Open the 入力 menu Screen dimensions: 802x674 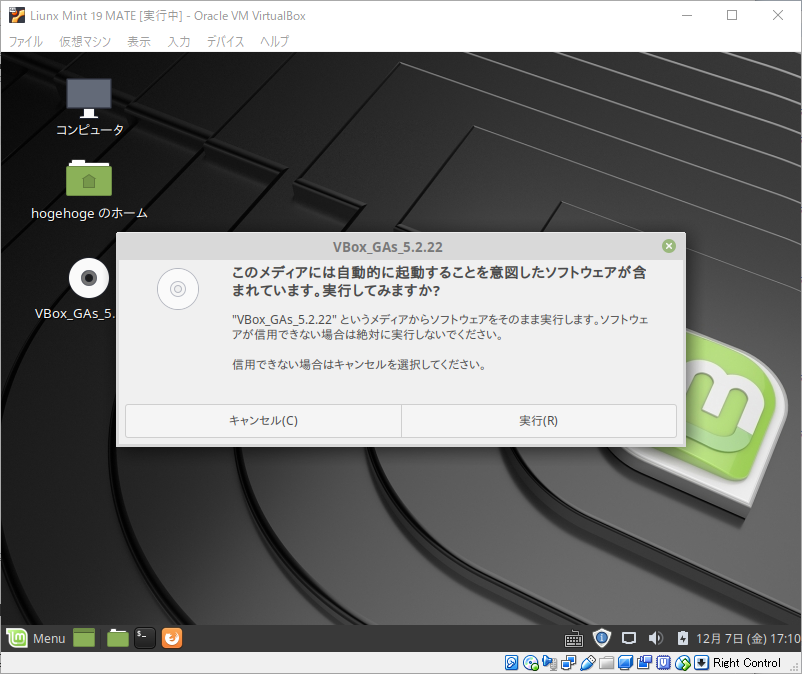[179, 41]
